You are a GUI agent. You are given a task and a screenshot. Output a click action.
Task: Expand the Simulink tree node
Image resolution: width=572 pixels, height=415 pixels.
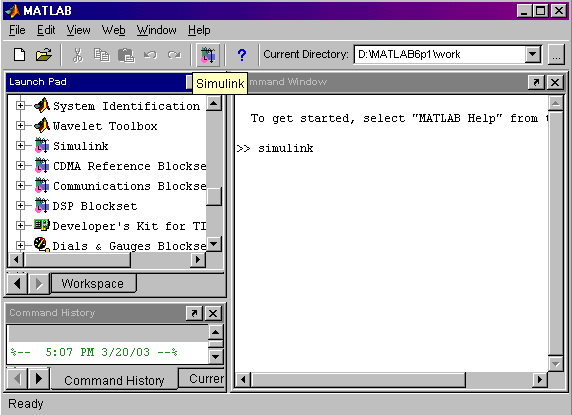(x=20, y=146)
